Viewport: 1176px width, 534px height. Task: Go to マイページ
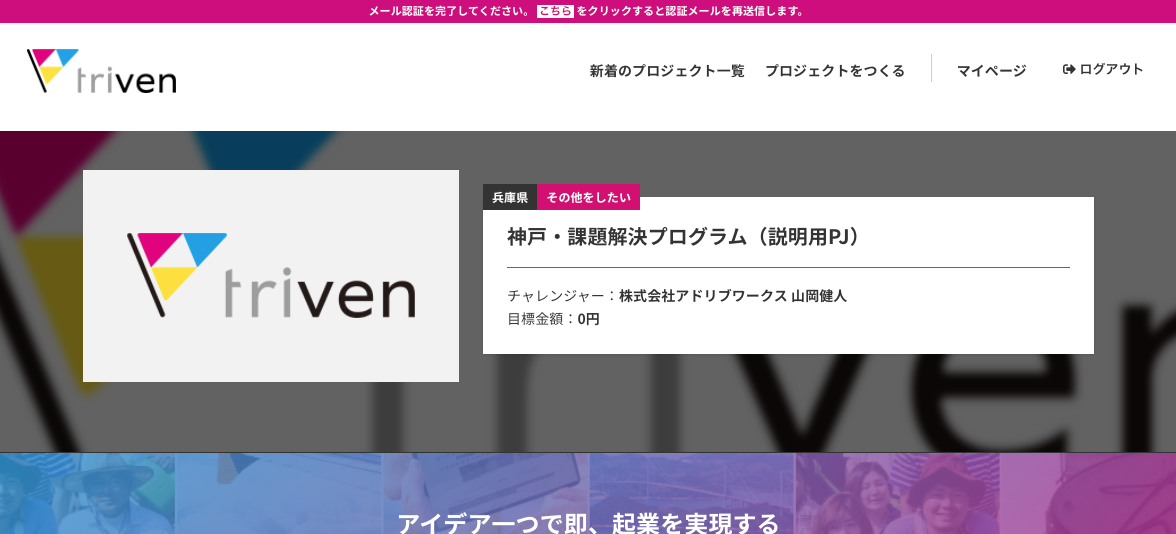pos(992,71)
